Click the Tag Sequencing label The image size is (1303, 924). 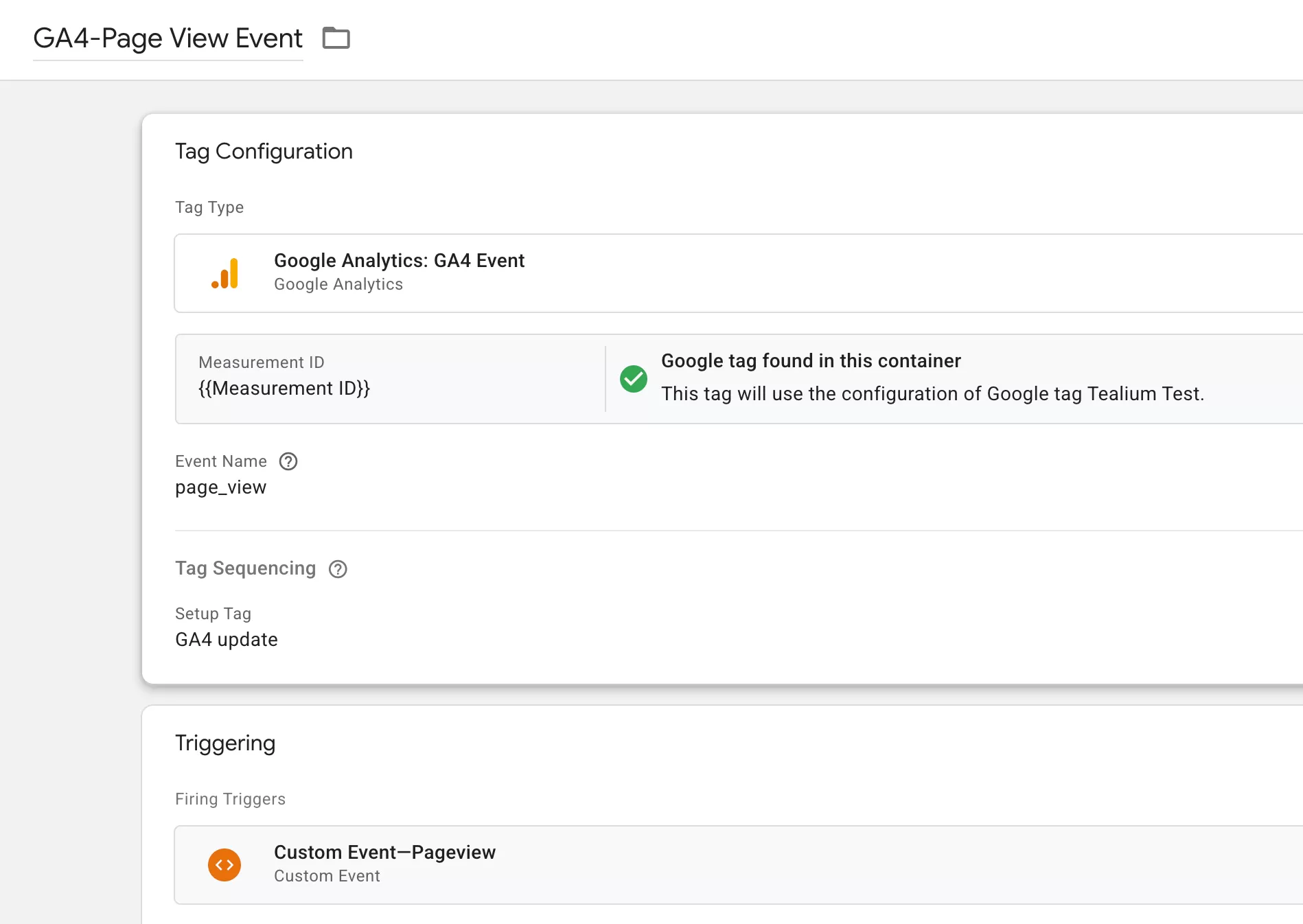point(245,568)
